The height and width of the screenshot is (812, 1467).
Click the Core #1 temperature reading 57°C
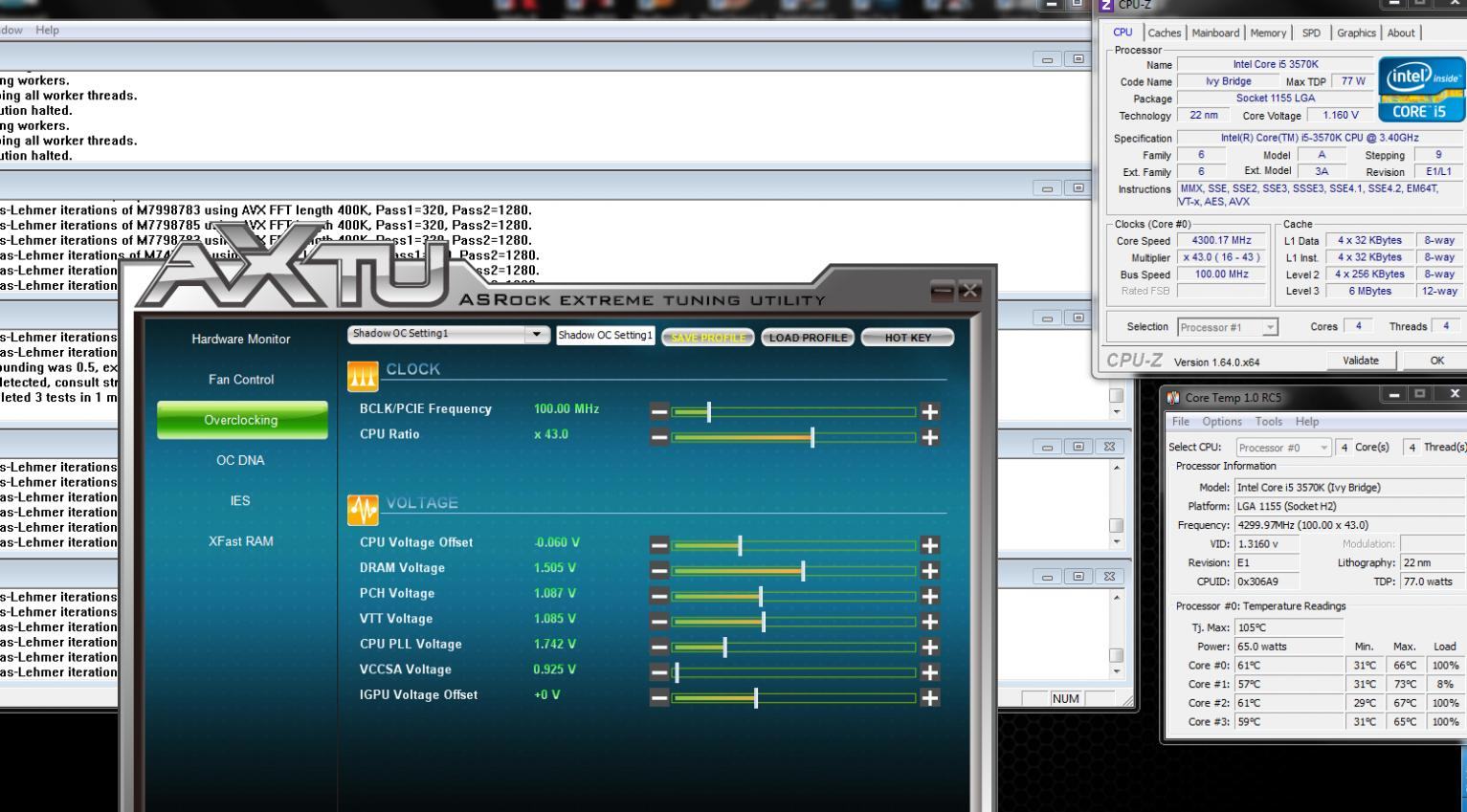coord(1289,685)
